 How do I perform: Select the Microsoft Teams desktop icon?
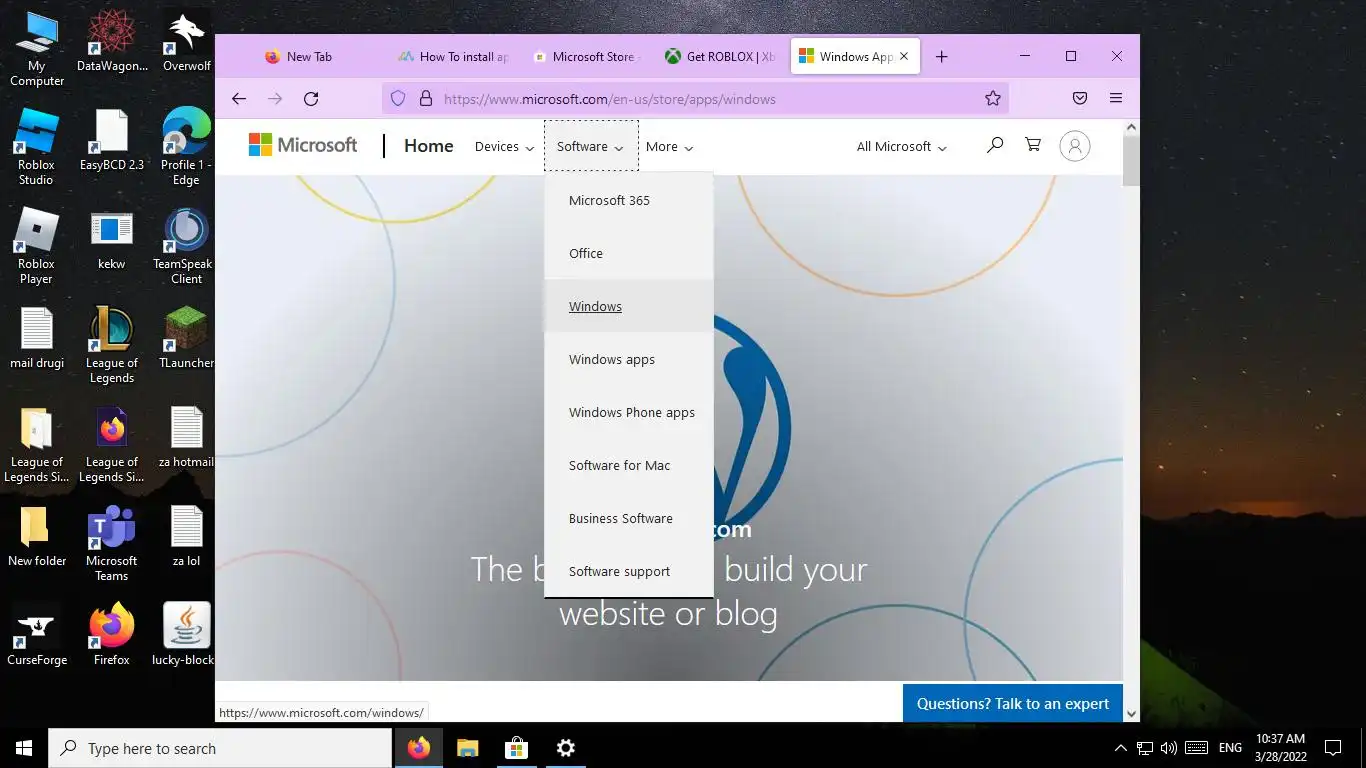click(x=111, y=543)
